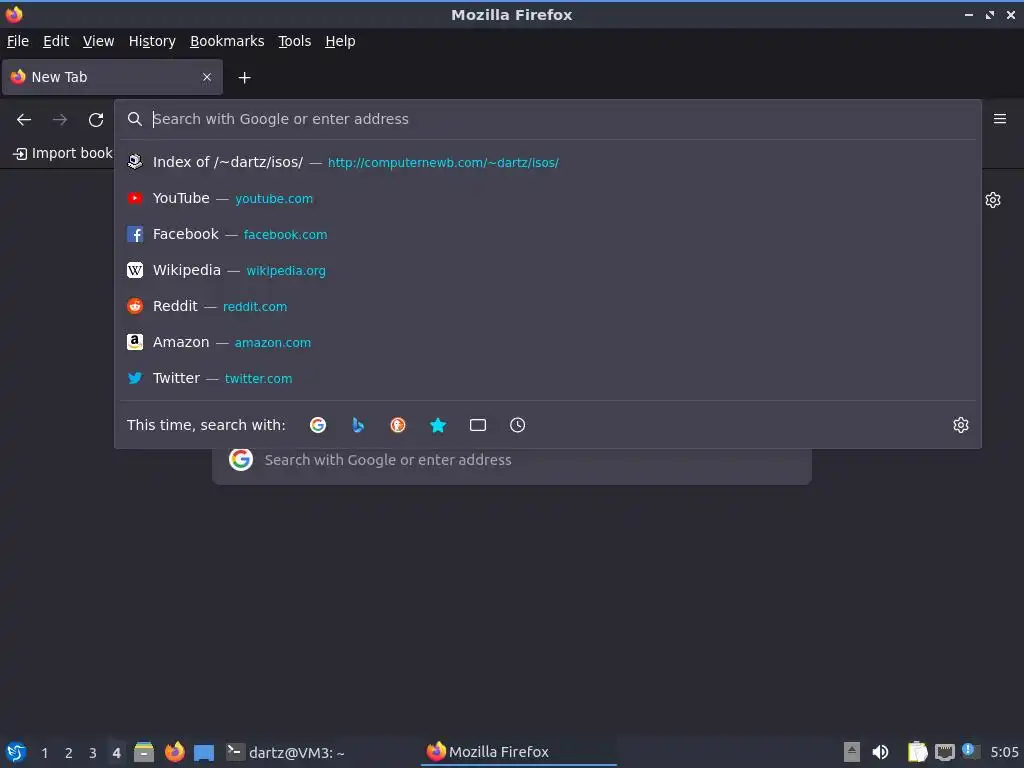Open the Edit menu
Image resolution: width=1024 pixels, height=768 pixels.
point(56,41)
